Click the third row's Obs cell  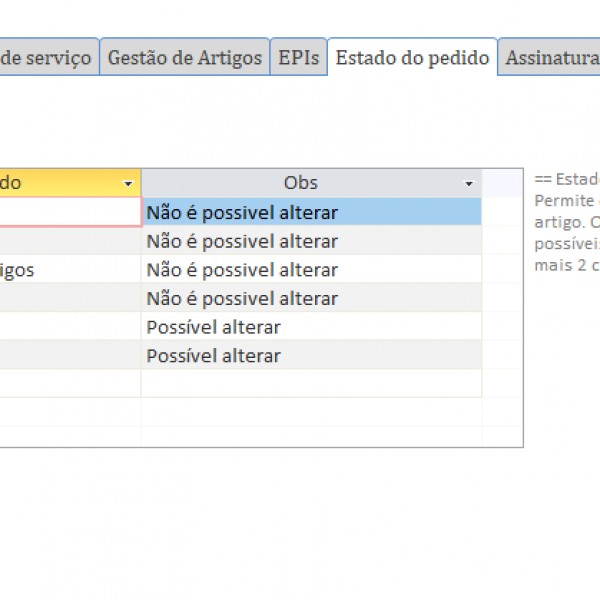pyautogui.click(x=311, y=270)
